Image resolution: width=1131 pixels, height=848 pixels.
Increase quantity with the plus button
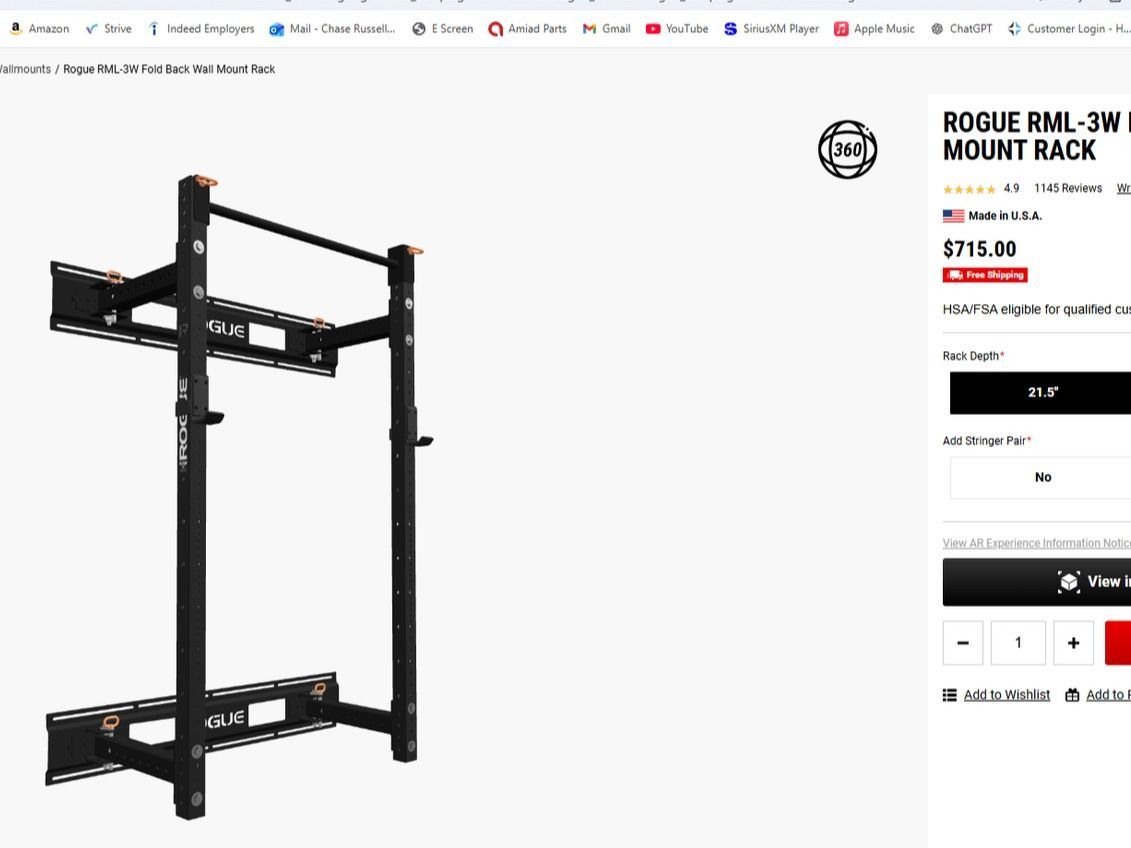(x=1073, y=642)
